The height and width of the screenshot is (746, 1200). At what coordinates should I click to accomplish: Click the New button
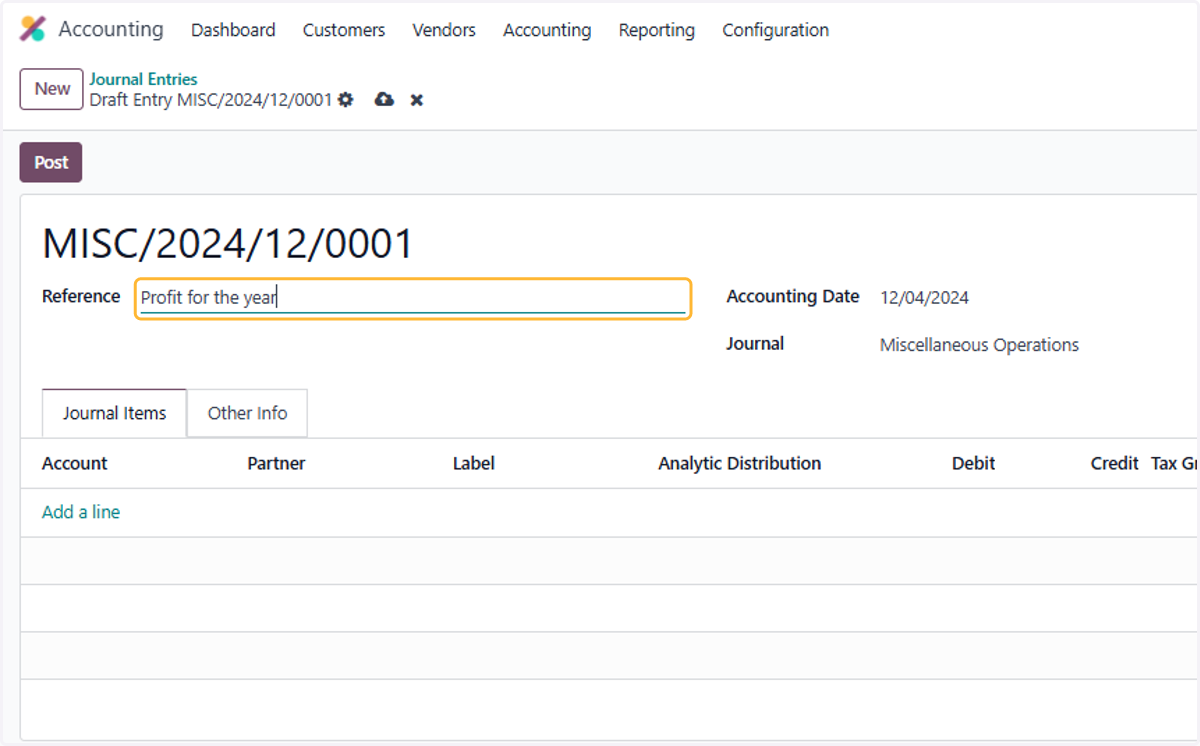tap(52, 89)
